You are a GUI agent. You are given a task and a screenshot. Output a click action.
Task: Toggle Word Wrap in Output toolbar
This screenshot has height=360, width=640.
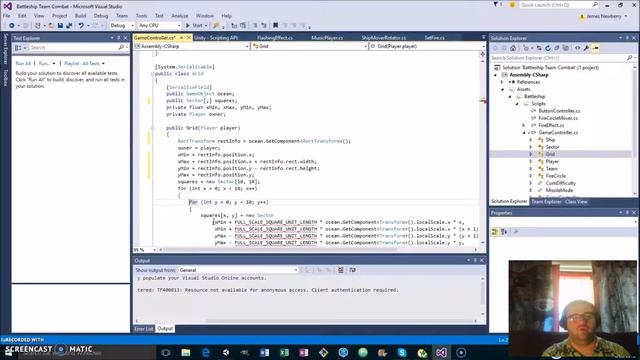(x=352, y=270)
